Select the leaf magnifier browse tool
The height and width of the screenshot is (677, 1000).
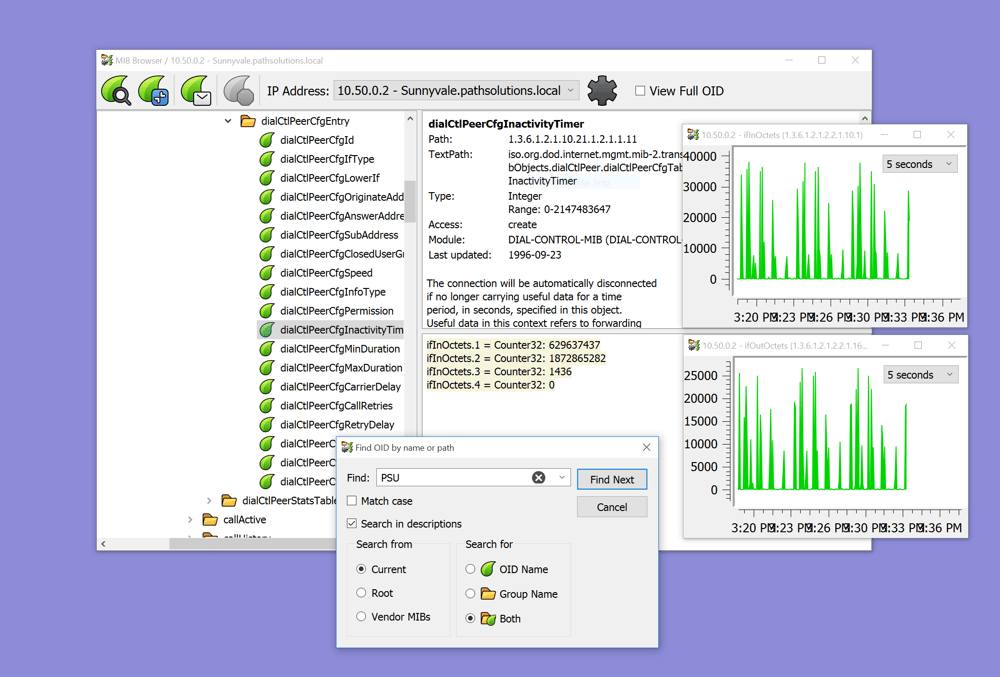tap(119, 90)
